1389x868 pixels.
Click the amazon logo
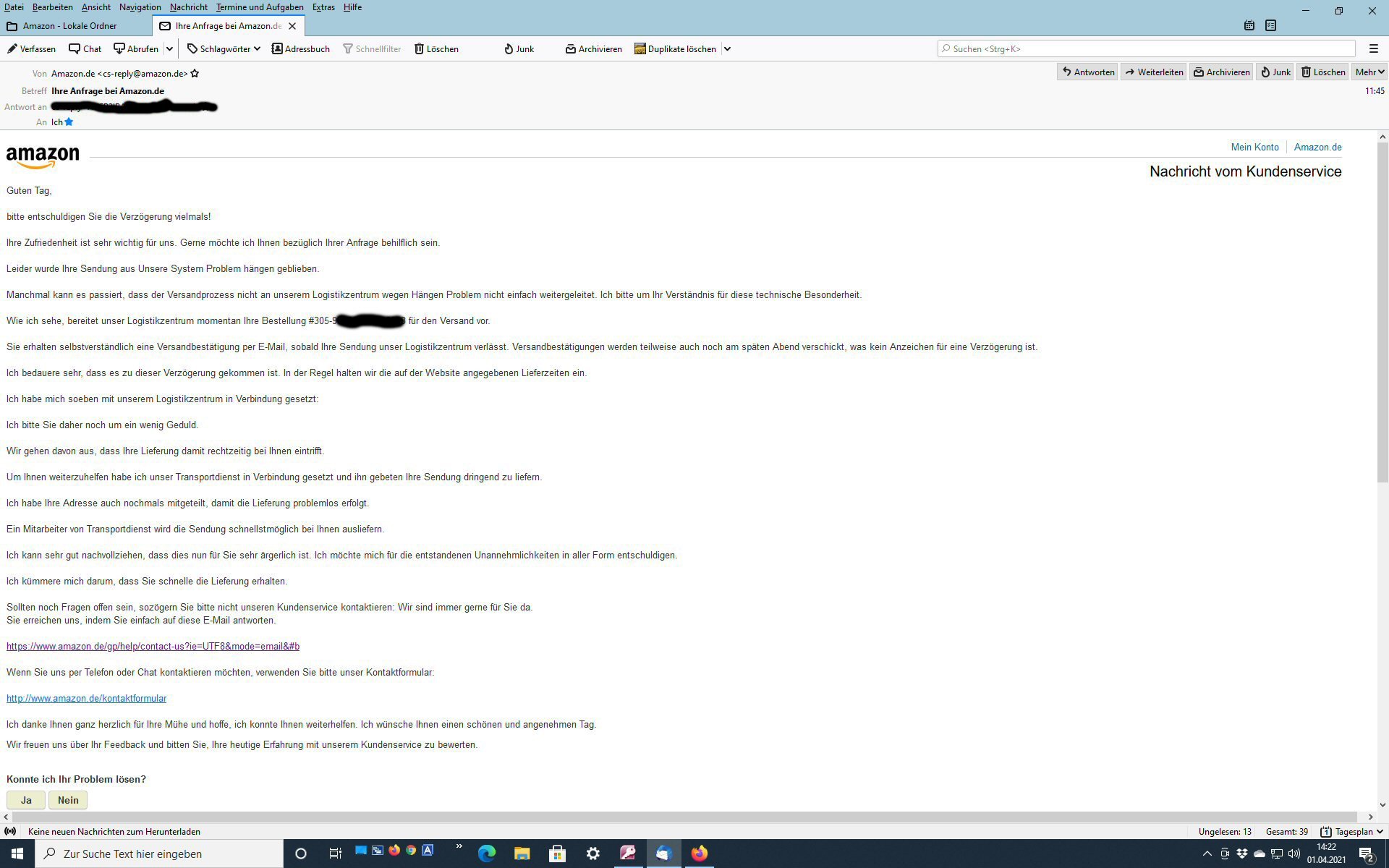coord(43,157)
